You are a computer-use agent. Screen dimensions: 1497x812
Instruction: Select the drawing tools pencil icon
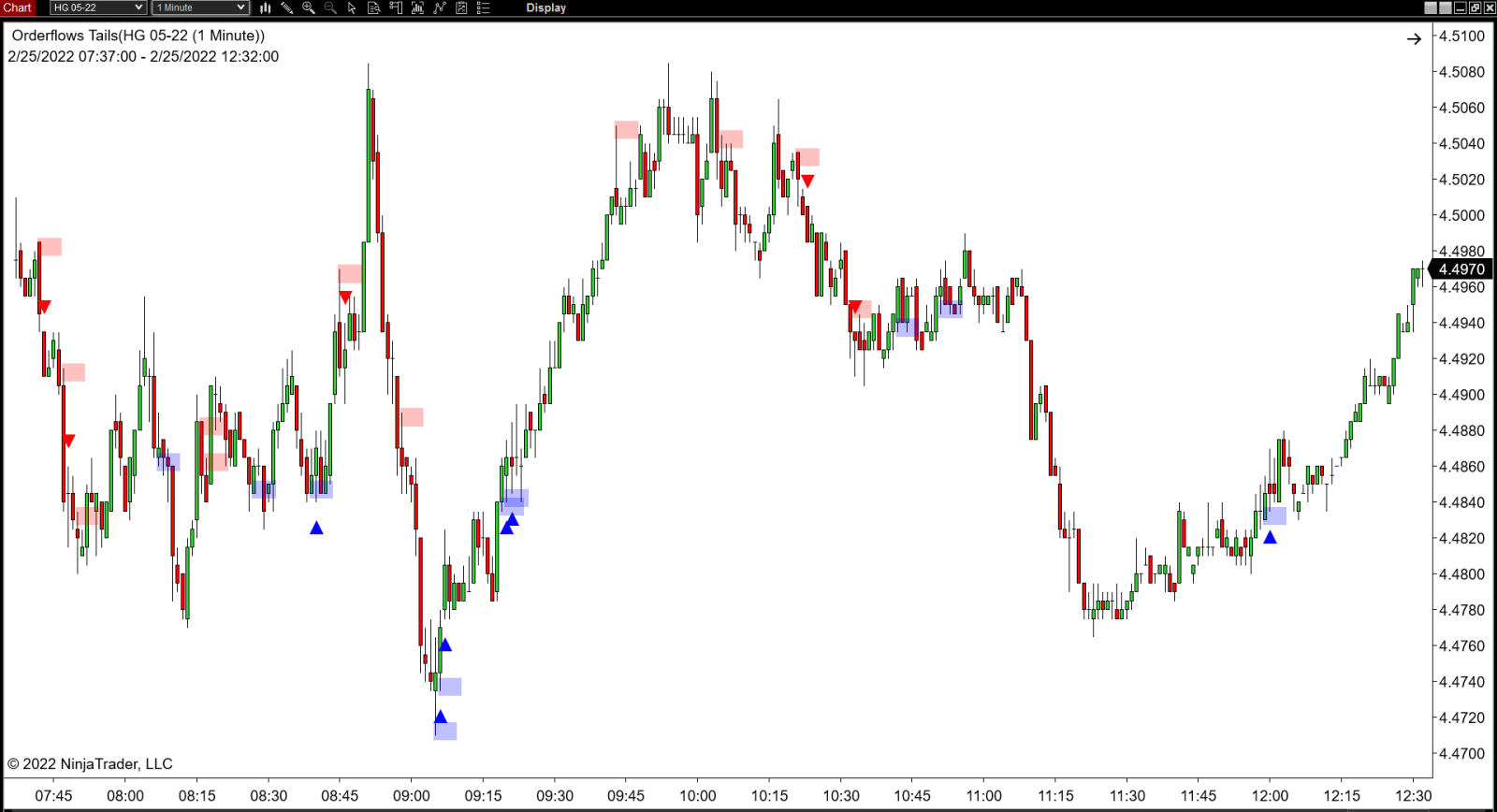pos(287,7)
